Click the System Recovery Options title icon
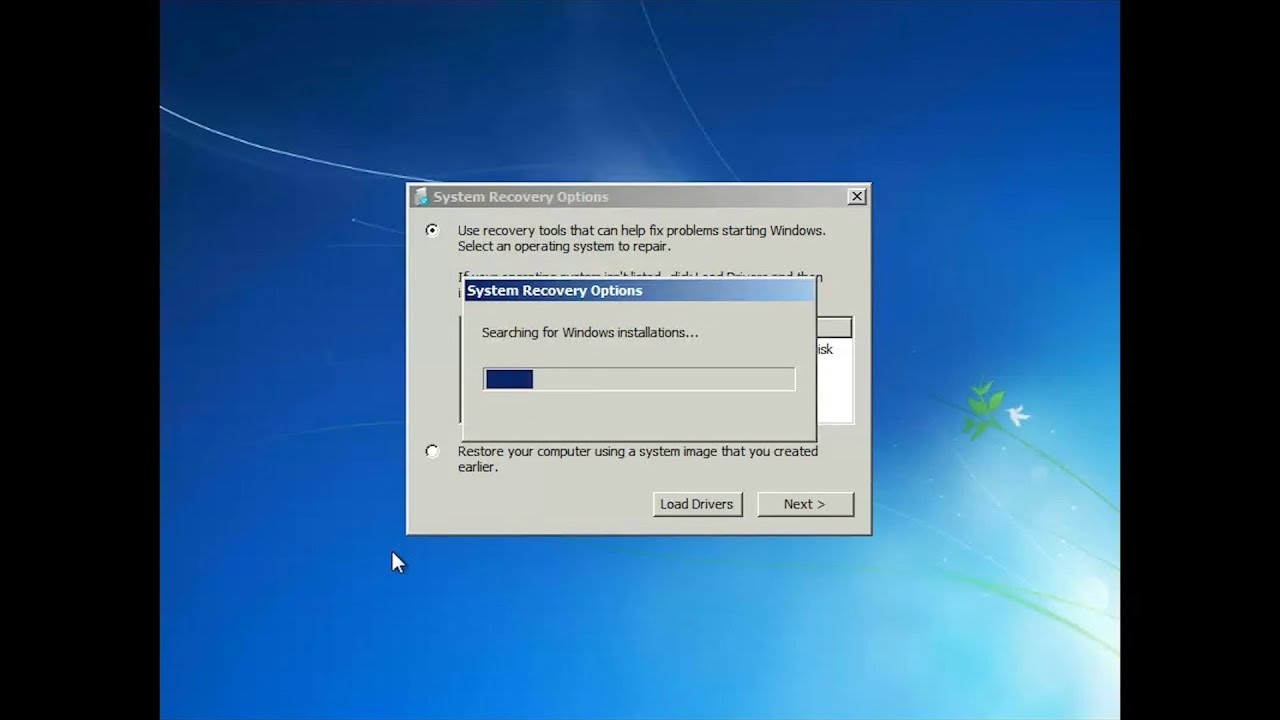This screenshot has height=720, width=1280. click(x=421, y=197)
